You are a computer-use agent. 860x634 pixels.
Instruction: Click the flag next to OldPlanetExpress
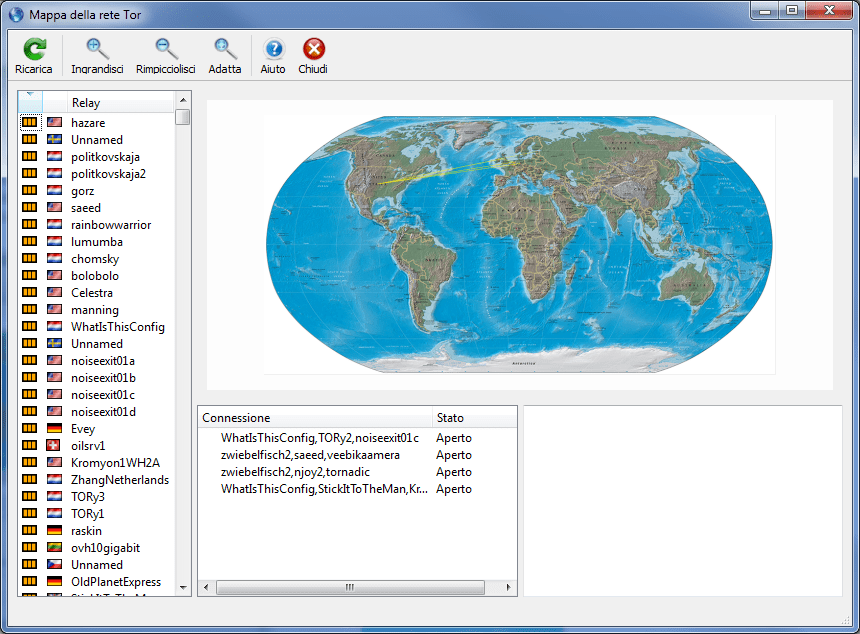pyautogui.click(x=54, y=581)
